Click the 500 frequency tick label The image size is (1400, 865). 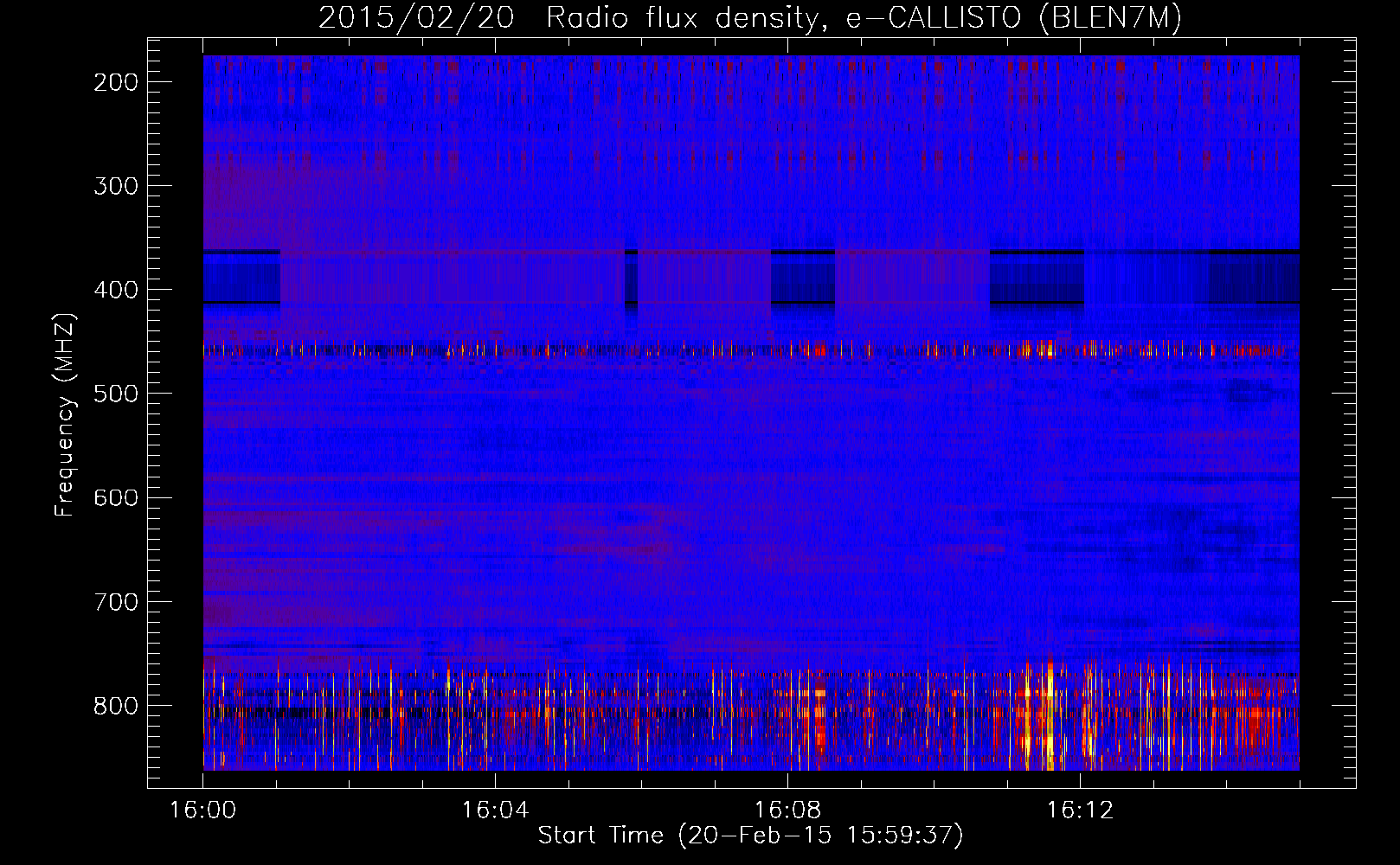[x=116, y=394]
